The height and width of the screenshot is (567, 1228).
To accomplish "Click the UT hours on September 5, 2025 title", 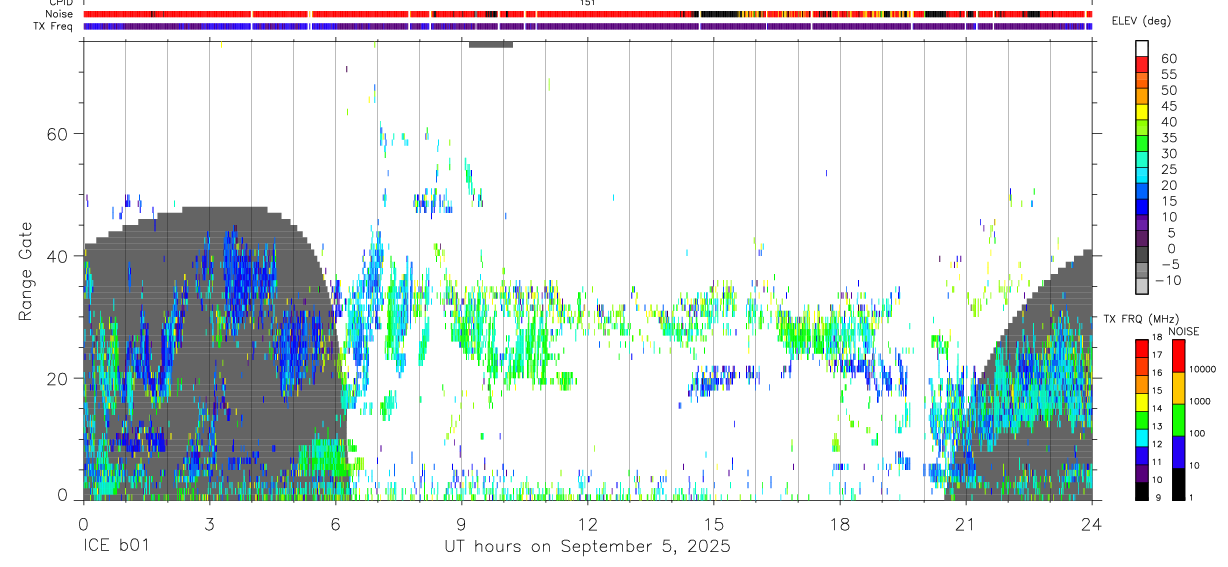I will [x=587, y=547].
